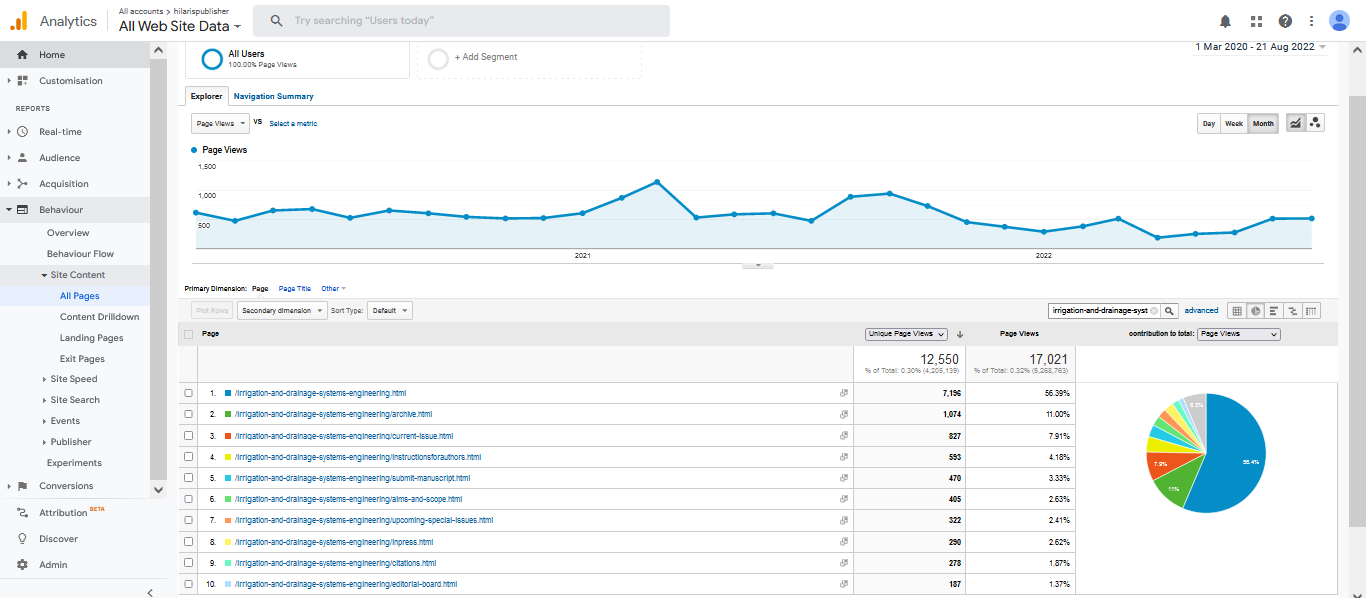Switch to the Navigation Summary tab

click(273, 96)
